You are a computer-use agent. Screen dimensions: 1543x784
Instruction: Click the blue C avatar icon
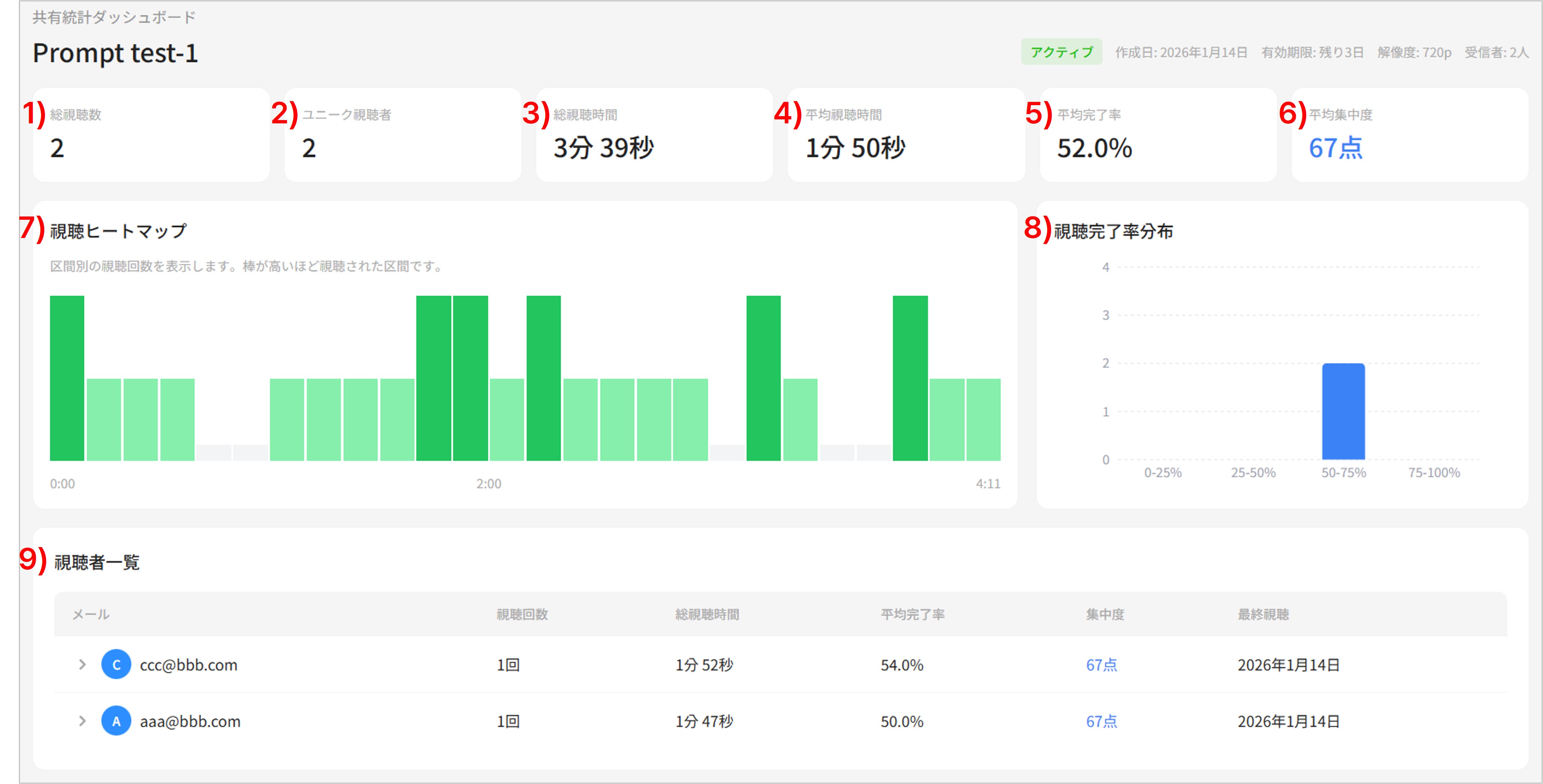coord(116,664)
